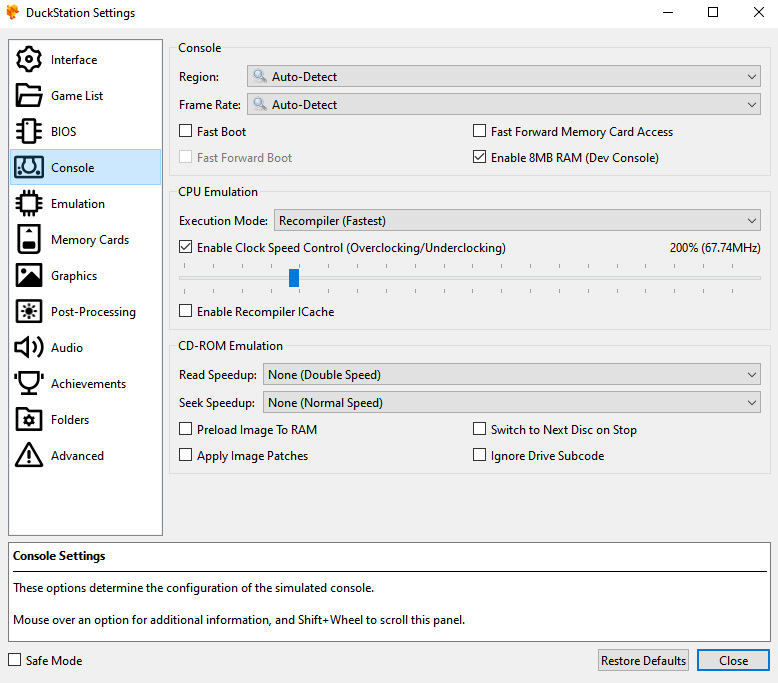Enable Fast Forward Memory Card Access
The image size is (778, 683).
[x=479, y=131]
